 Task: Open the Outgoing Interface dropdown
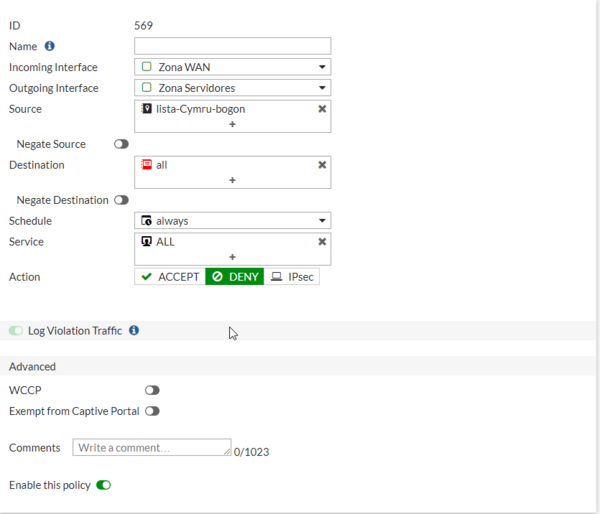(x=232, y=88)
